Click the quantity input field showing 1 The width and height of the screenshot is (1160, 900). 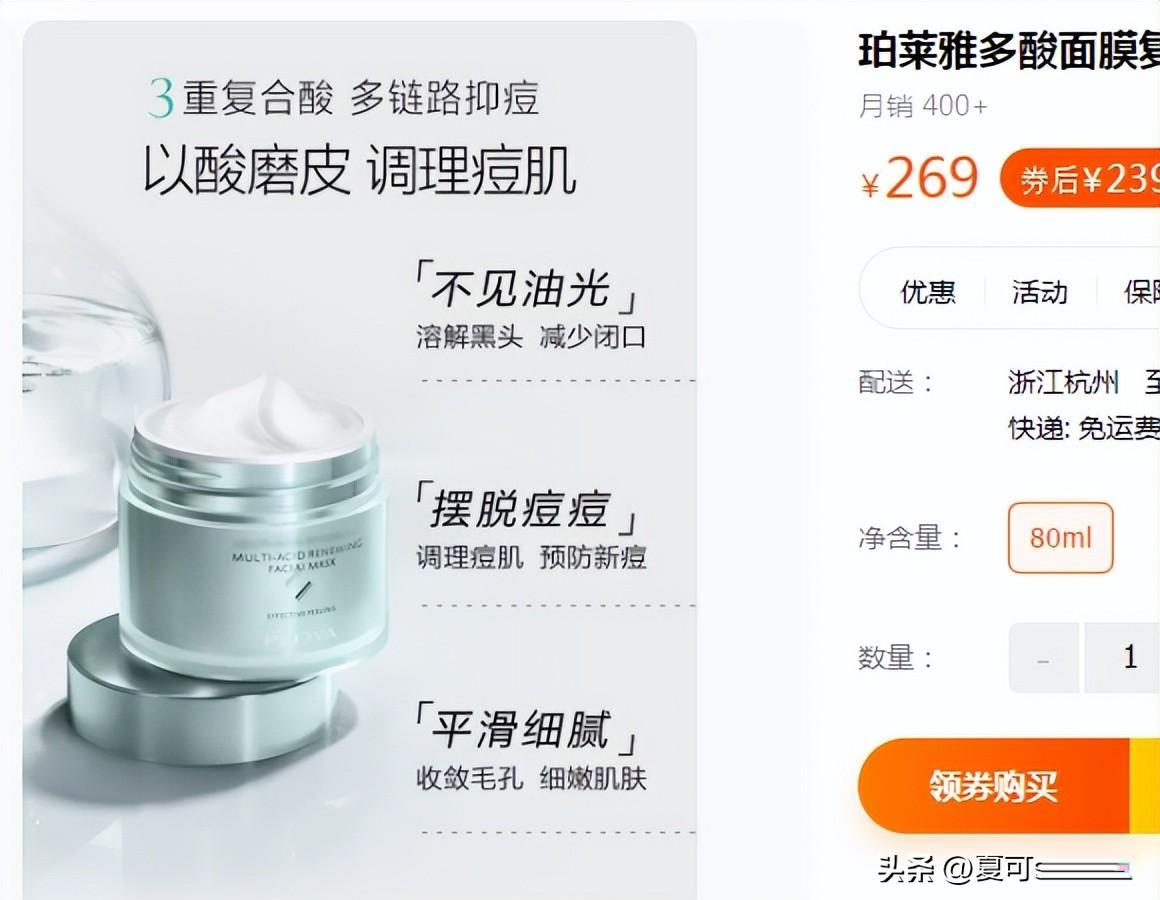1122,657
